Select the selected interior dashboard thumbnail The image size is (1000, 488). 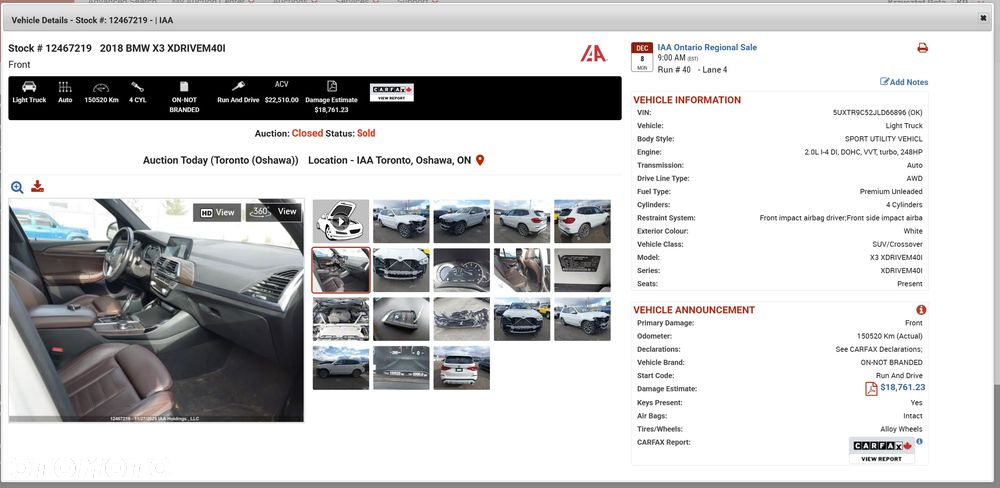(341, 270)
